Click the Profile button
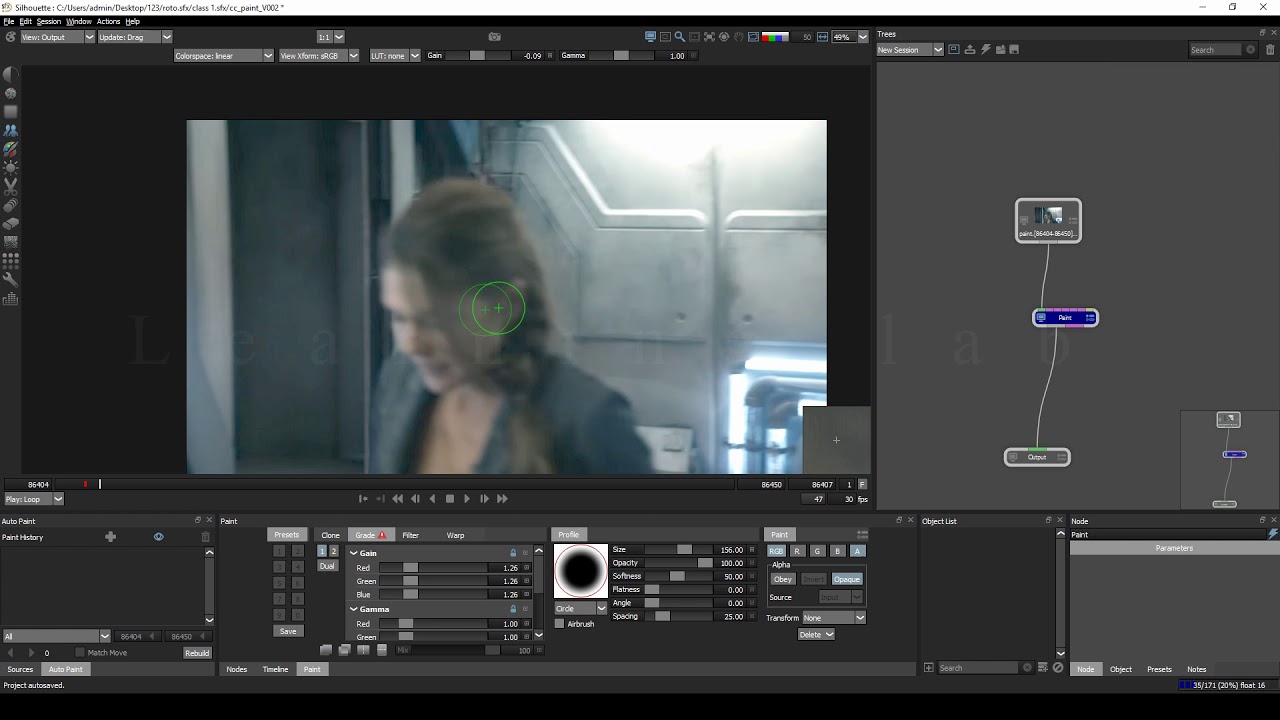Viewport: 1280px width, 720px height. (569, 535)
